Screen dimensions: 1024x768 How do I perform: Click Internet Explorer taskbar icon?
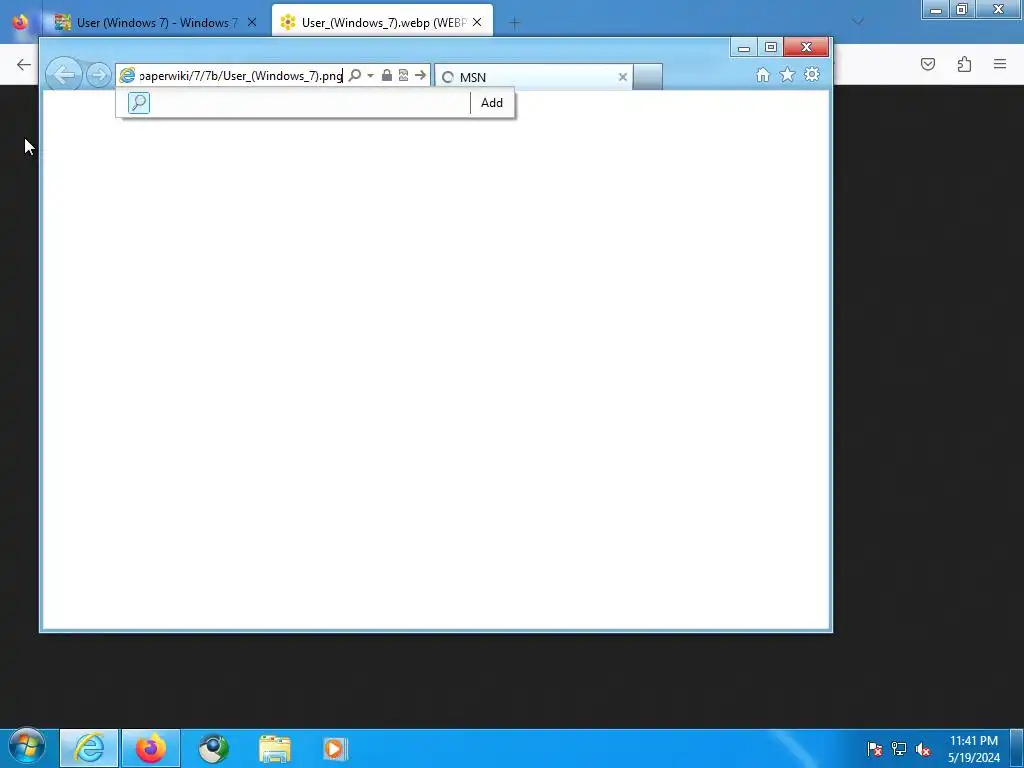(x=89, y=748)
